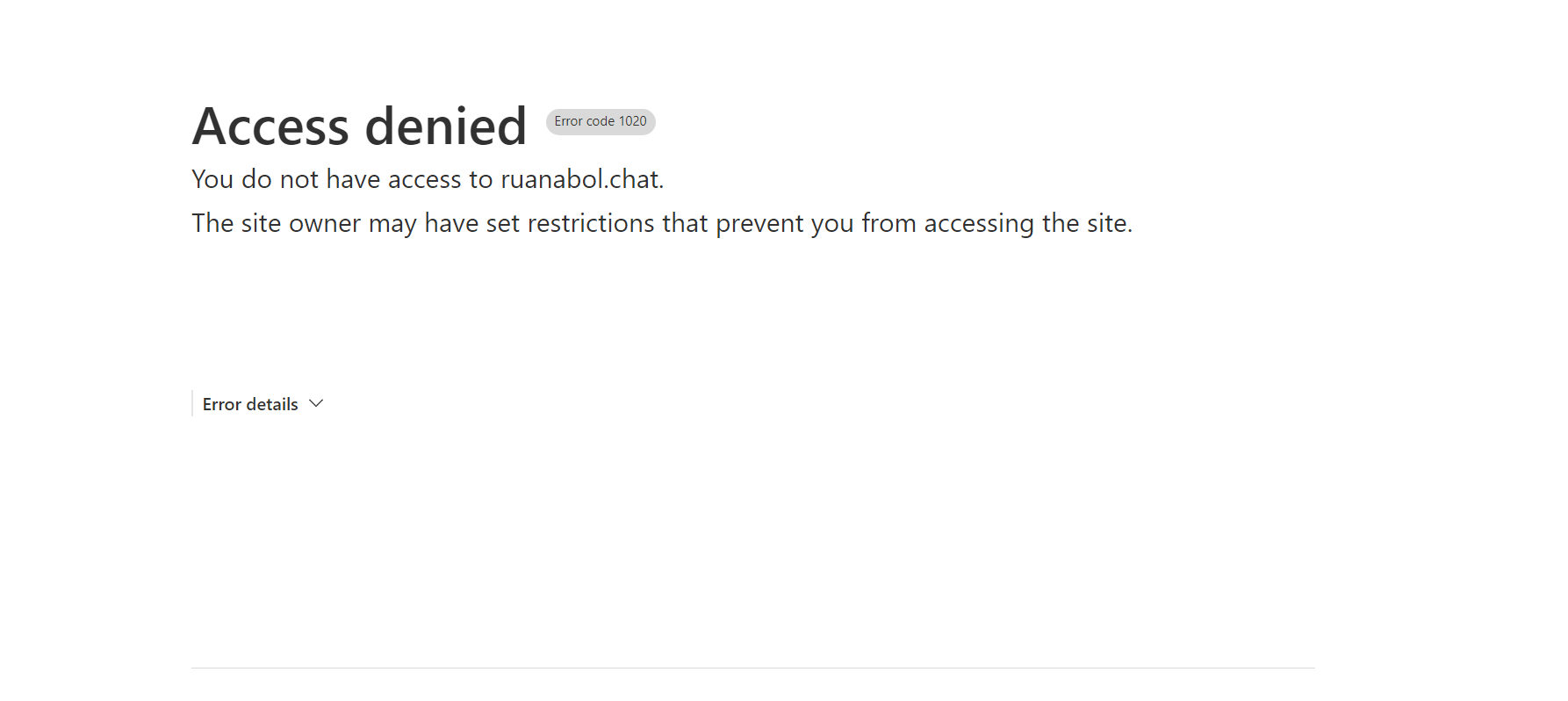Click the word 'details' in Error details
This screenshot has height=701, width=1568.
point(273,404)
